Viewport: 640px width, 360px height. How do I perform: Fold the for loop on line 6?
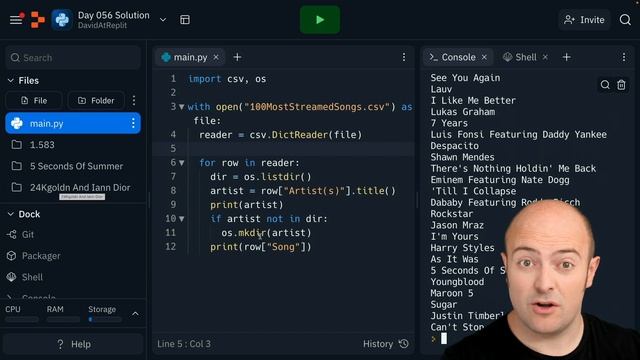tap(182, 163)
